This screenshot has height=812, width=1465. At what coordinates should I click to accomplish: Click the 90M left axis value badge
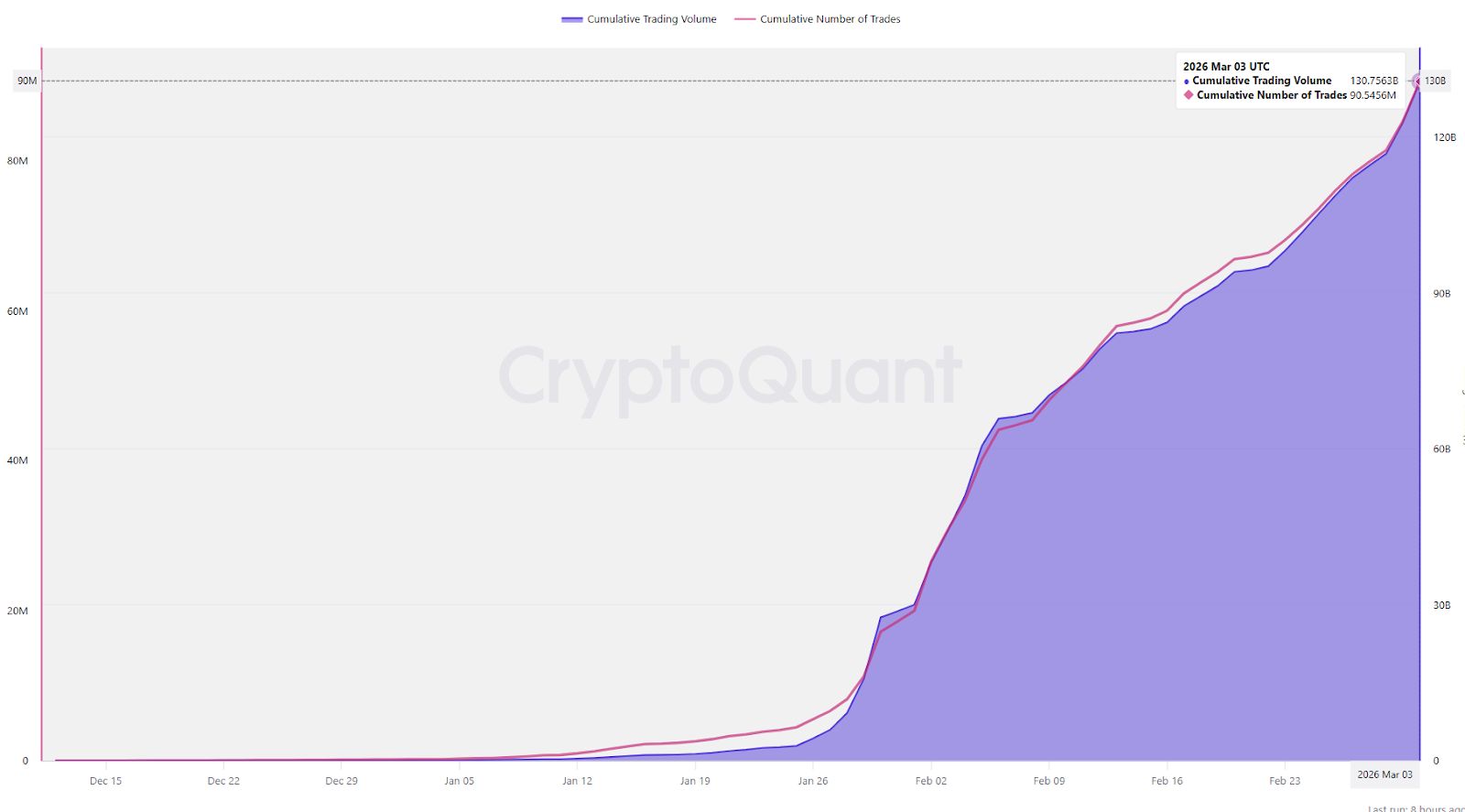click(x=27, y=81)
